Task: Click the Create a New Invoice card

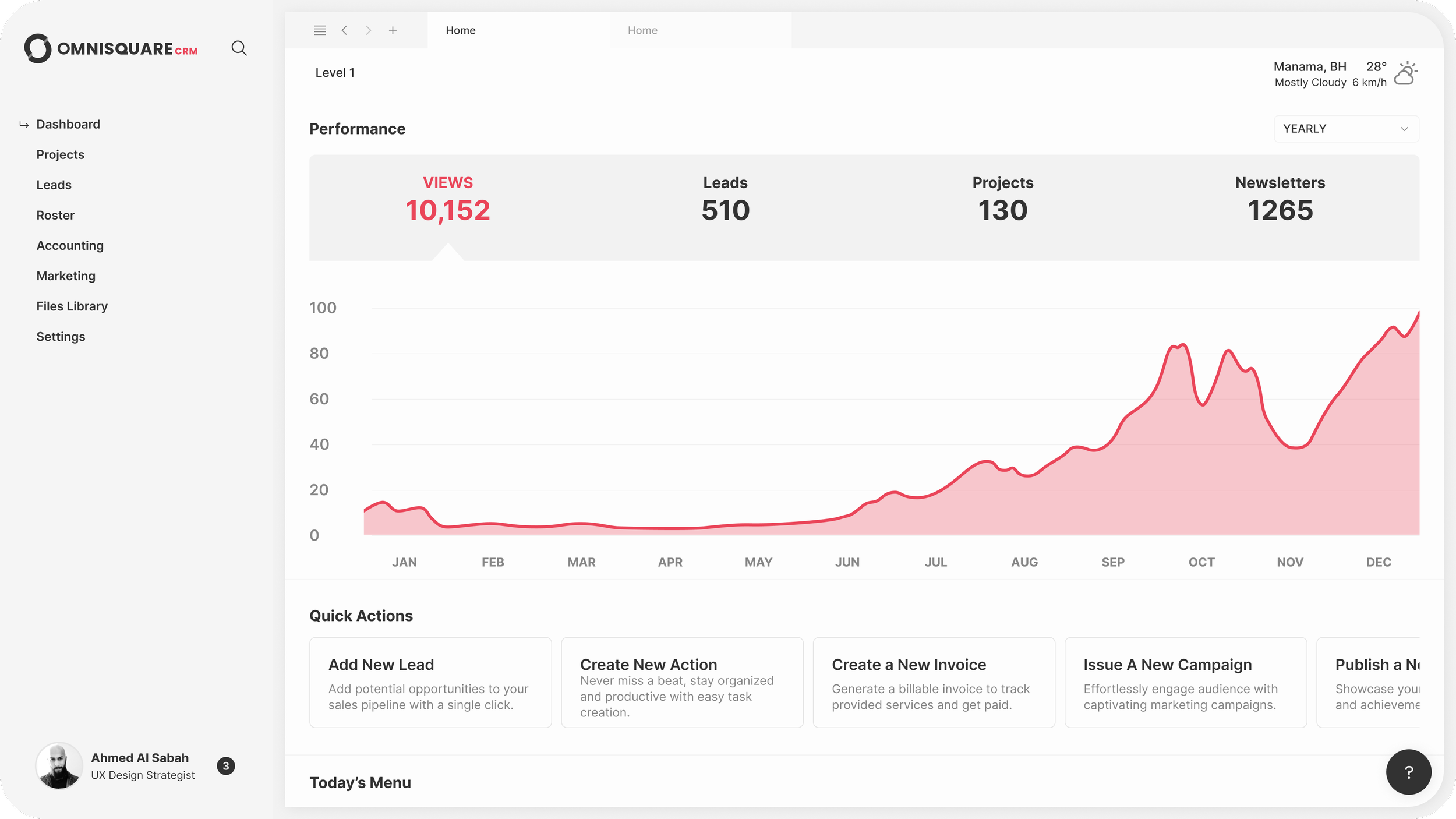Action: [x=934, y=682]
